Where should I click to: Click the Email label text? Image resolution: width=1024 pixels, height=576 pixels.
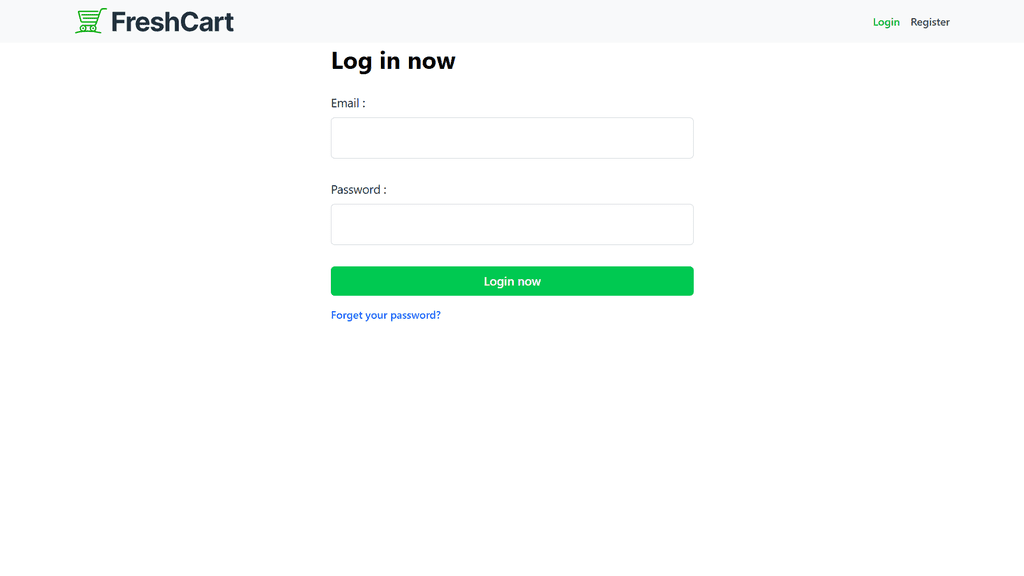348,103
